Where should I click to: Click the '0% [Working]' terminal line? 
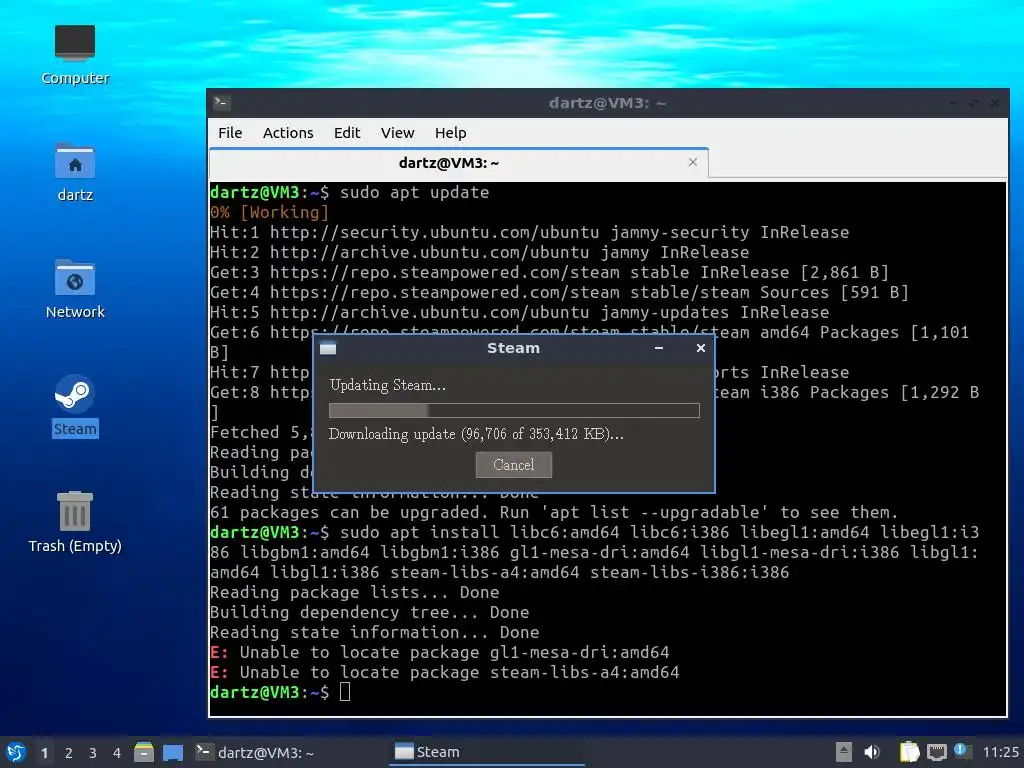point(269,212)
